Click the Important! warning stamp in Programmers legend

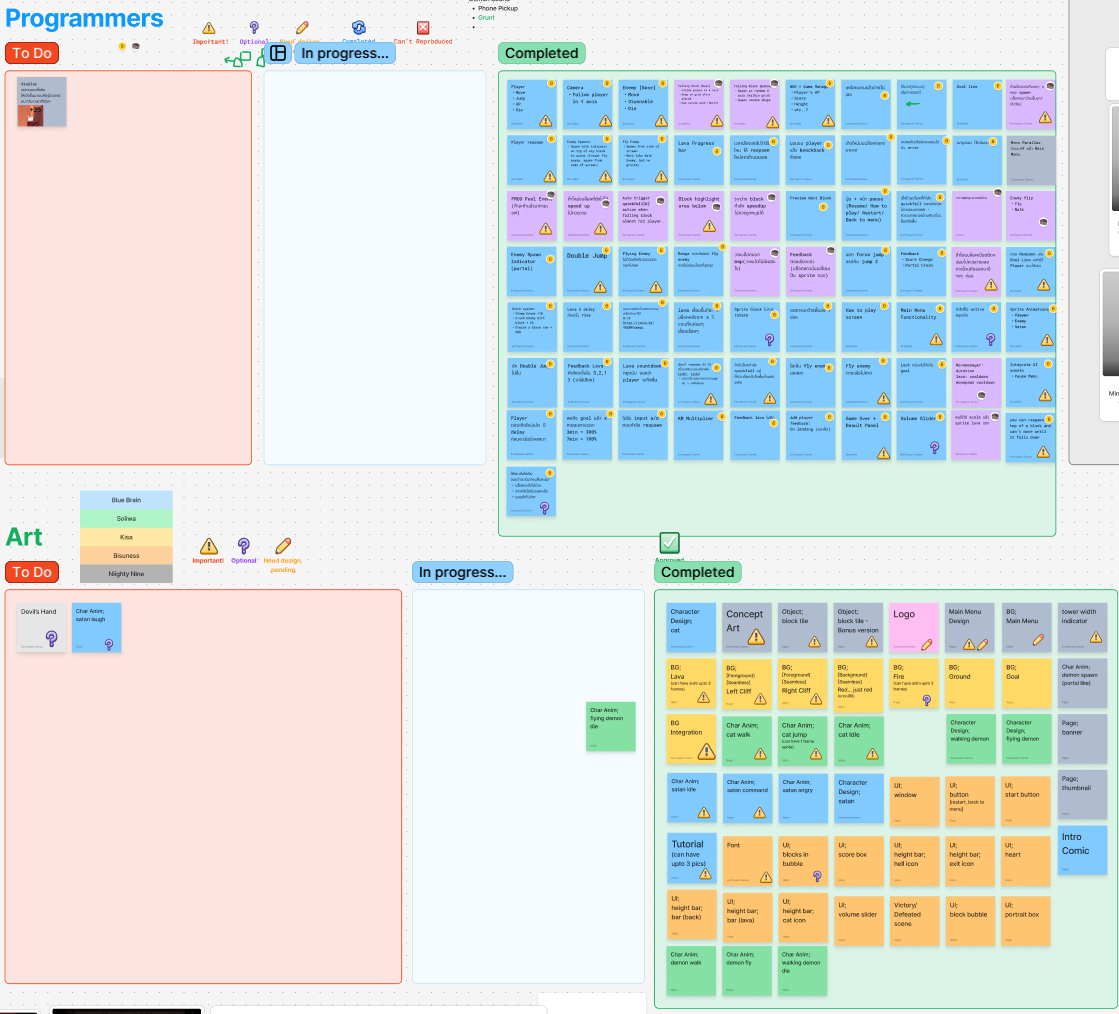pos(209,29)
